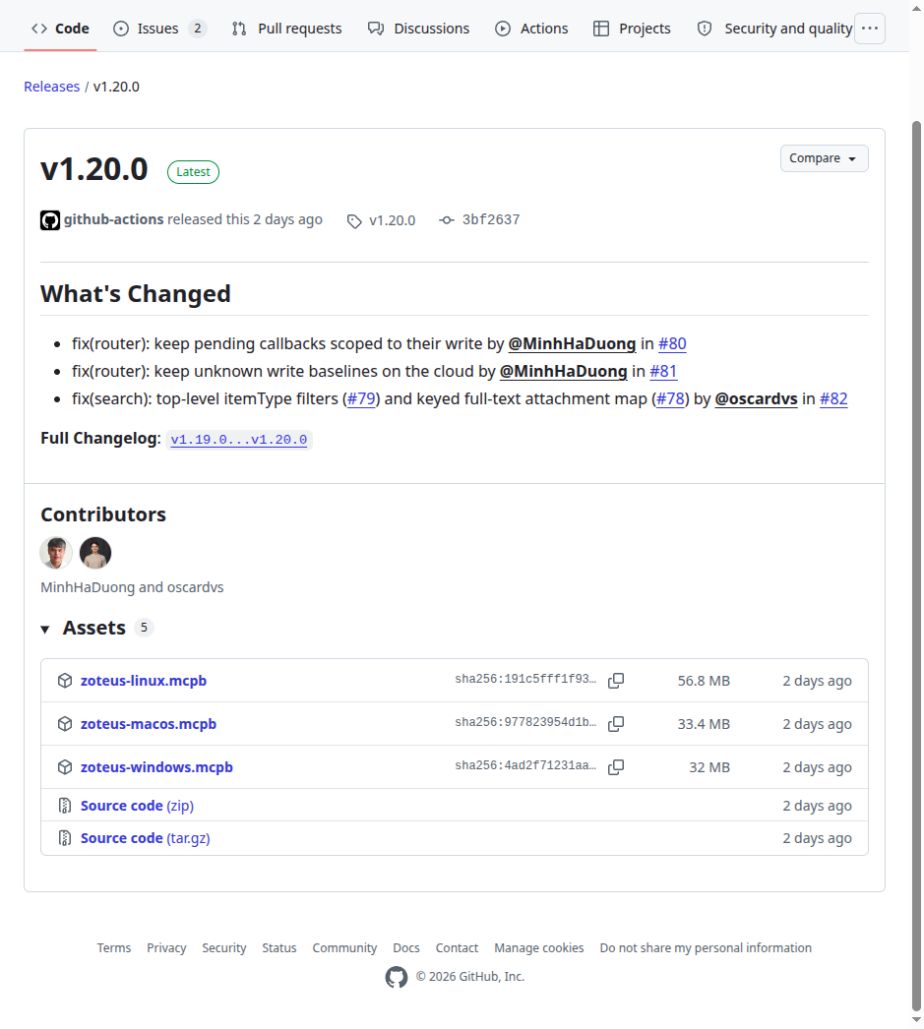Collapse the Assets section
Image resolution: width=924 pixels, height=1029 pixels.
click(45, 629)
